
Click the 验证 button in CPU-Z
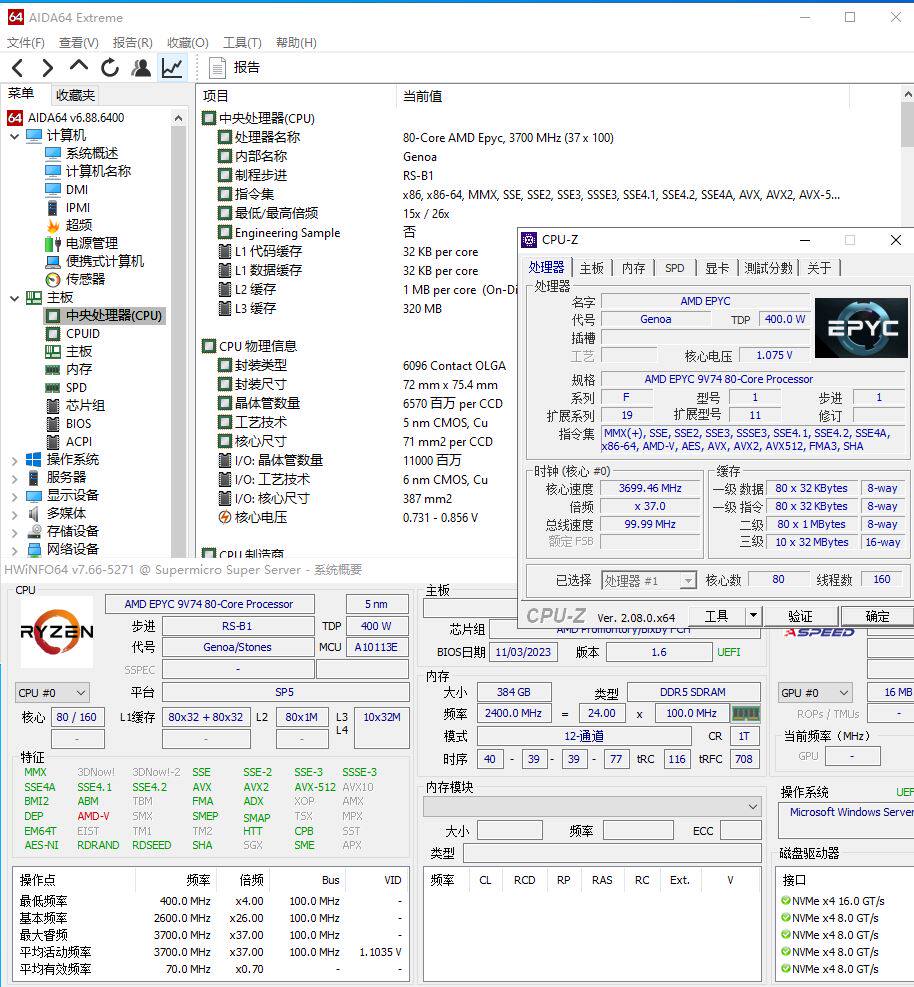(800, 616)
